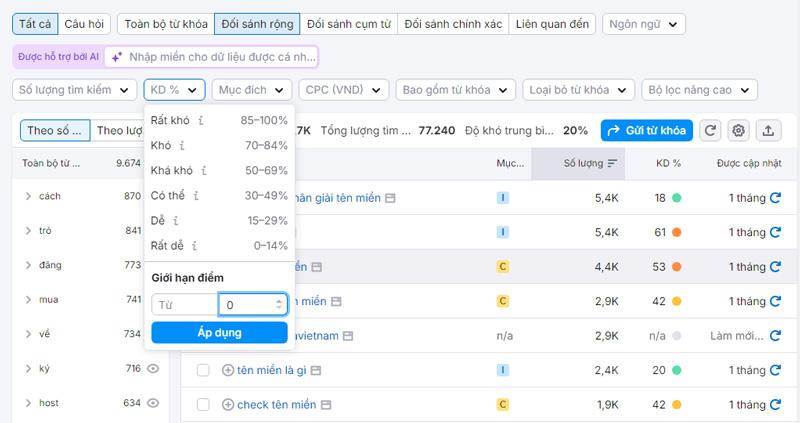Expand the 'cách' keyword group
The height and width of the screenshot is (423, 800).
point(28,196)
